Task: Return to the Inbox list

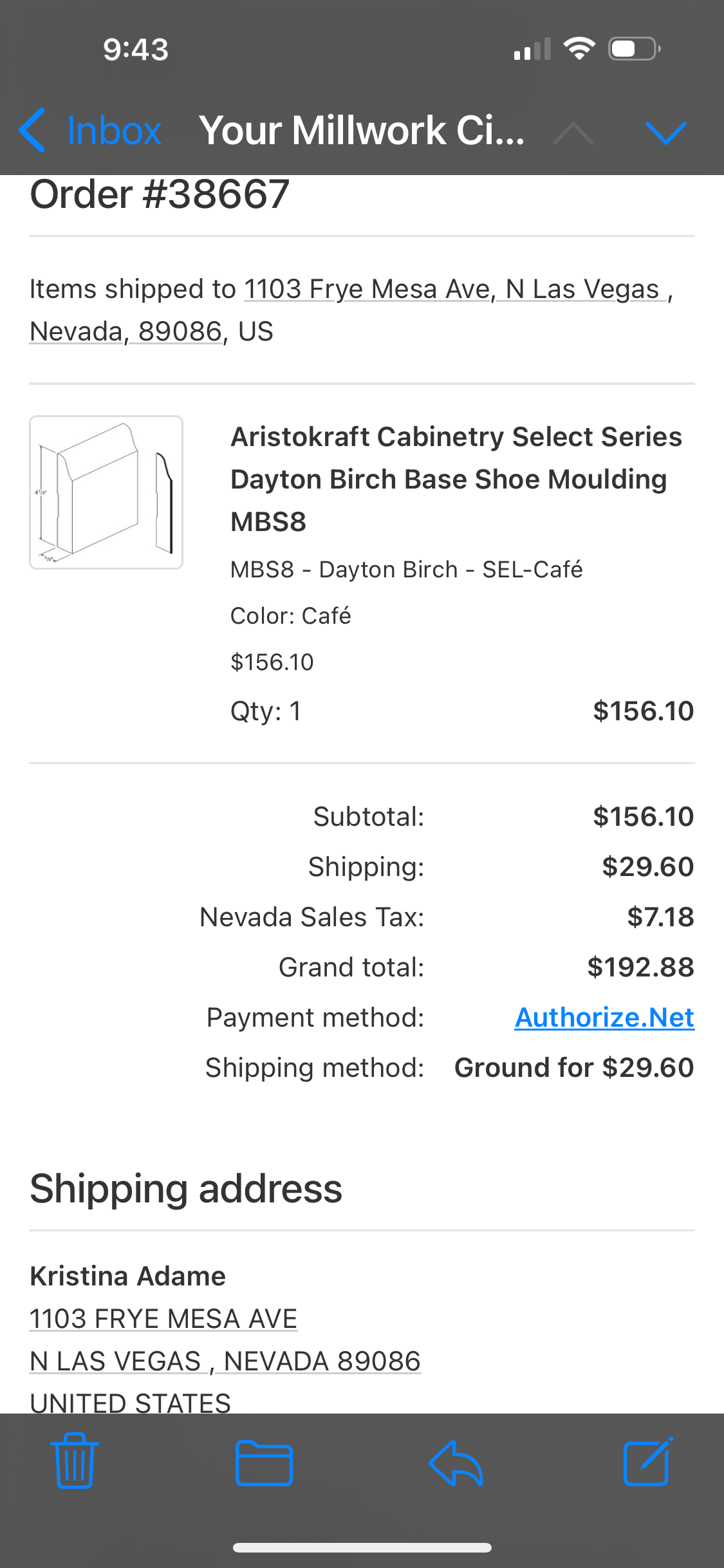Action: coord(114,131)
